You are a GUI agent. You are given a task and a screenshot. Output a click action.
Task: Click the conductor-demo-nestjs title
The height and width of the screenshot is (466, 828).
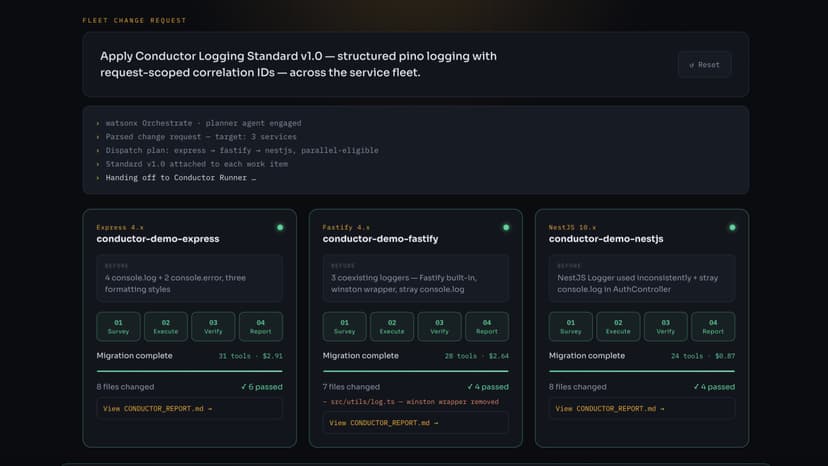(x=606, y=239)
